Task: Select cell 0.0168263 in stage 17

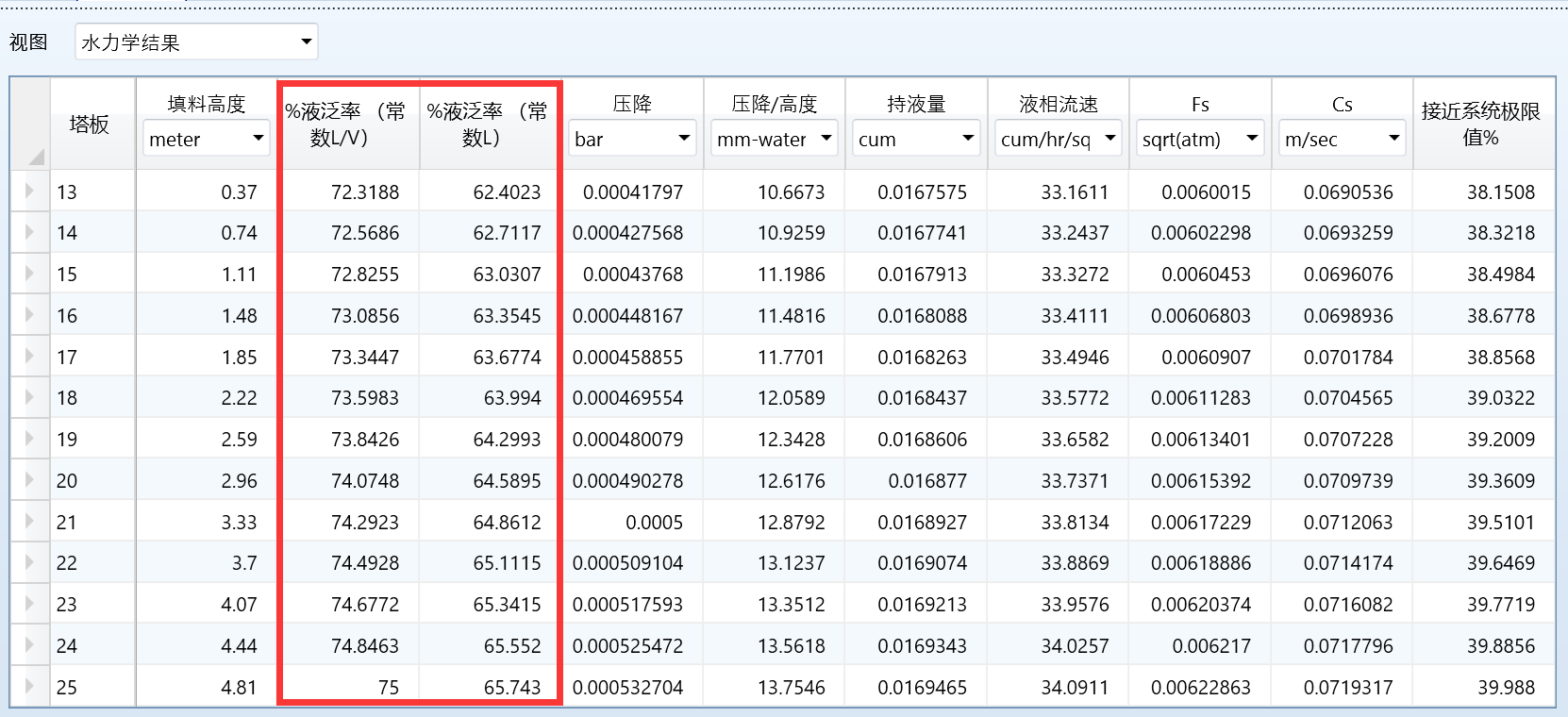Action: coord(916,357)
